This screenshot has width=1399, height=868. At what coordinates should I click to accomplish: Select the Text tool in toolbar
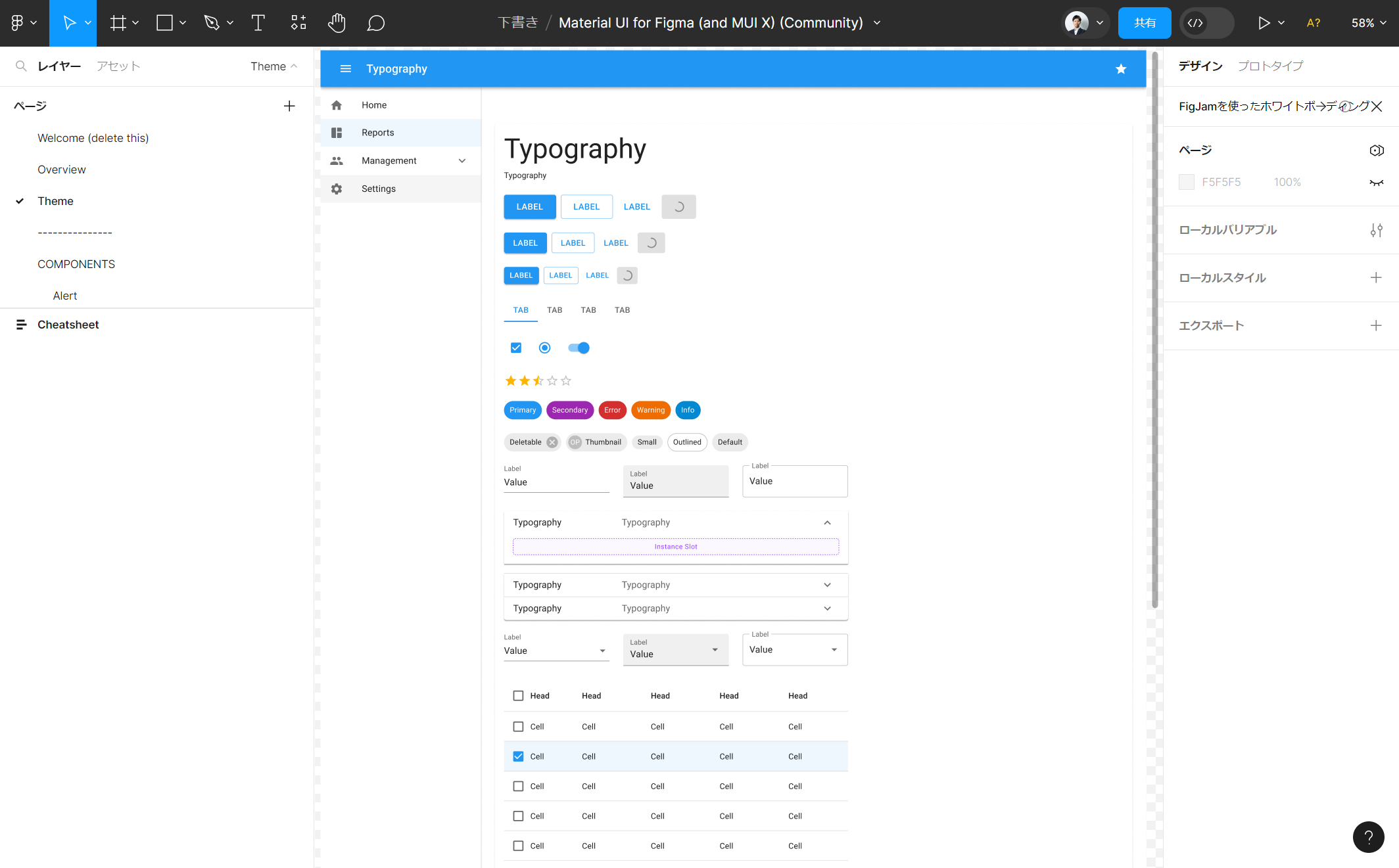tap(258, 23)
